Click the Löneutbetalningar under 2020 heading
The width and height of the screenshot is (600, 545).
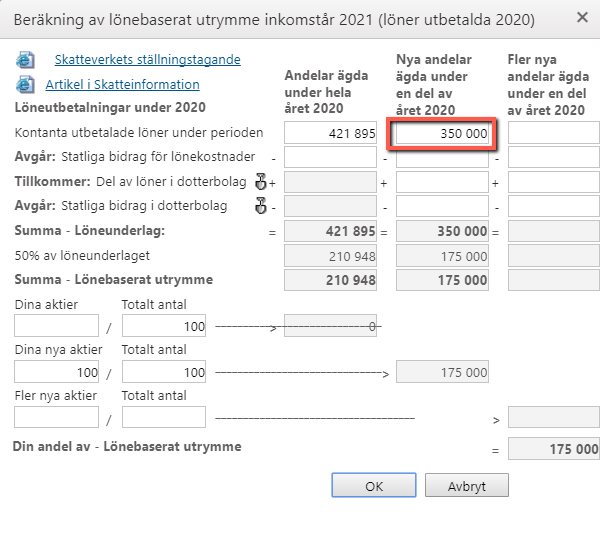coord(110,108)
